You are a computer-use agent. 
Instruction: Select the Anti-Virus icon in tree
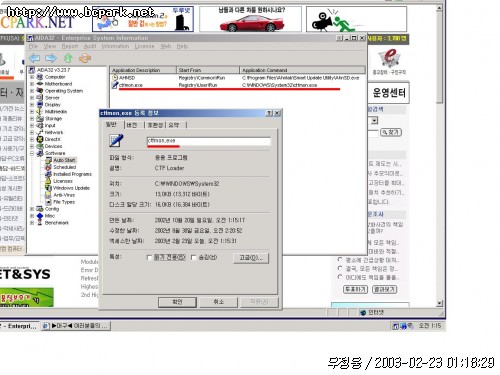point(48,195)
